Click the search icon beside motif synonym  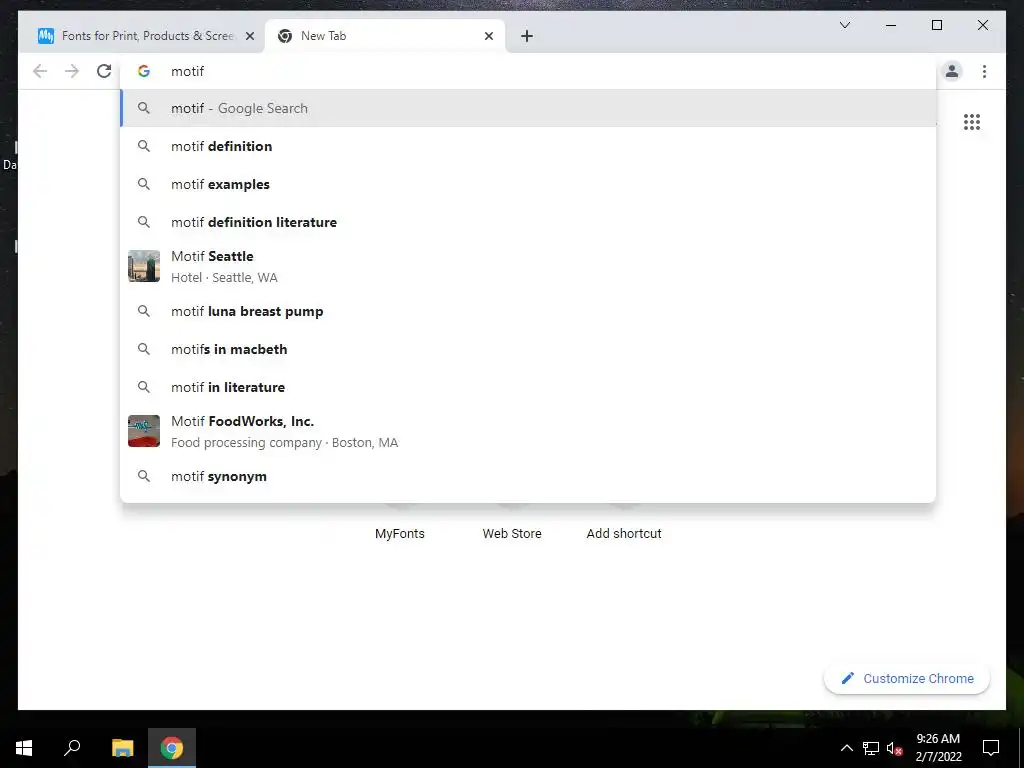144,476
